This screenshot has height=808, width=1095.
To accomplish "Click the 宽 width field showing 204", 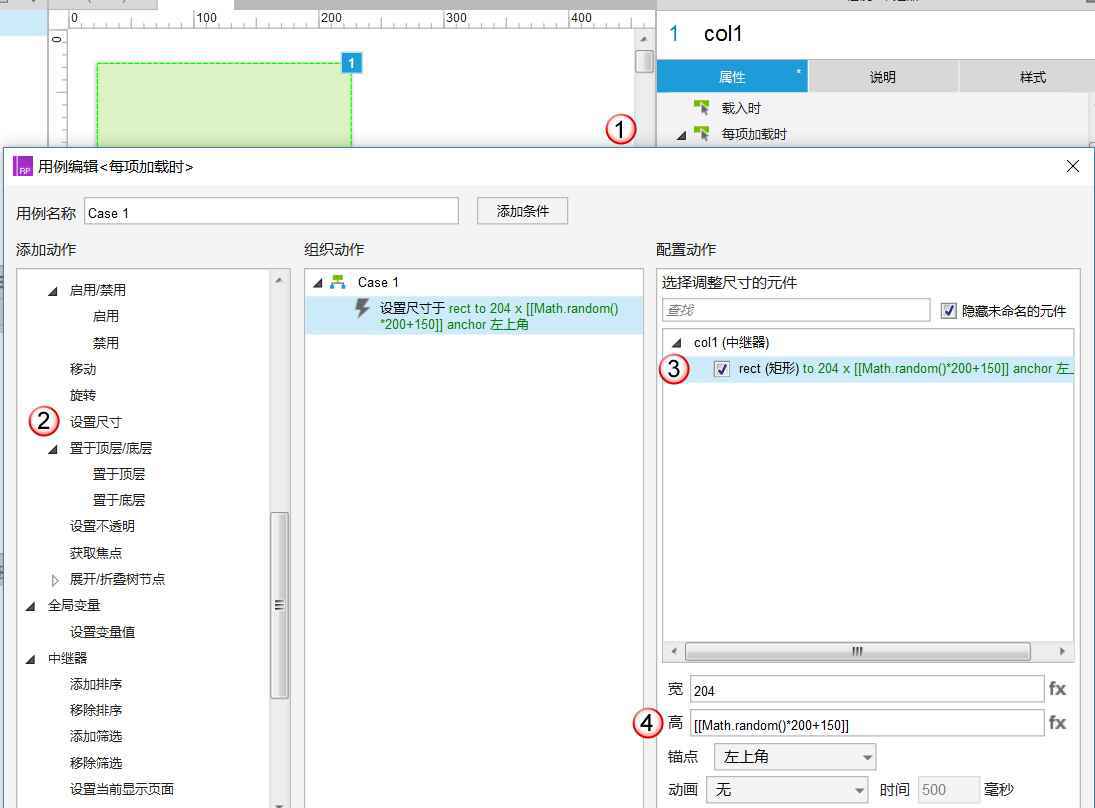I will (x=867, y=689).
